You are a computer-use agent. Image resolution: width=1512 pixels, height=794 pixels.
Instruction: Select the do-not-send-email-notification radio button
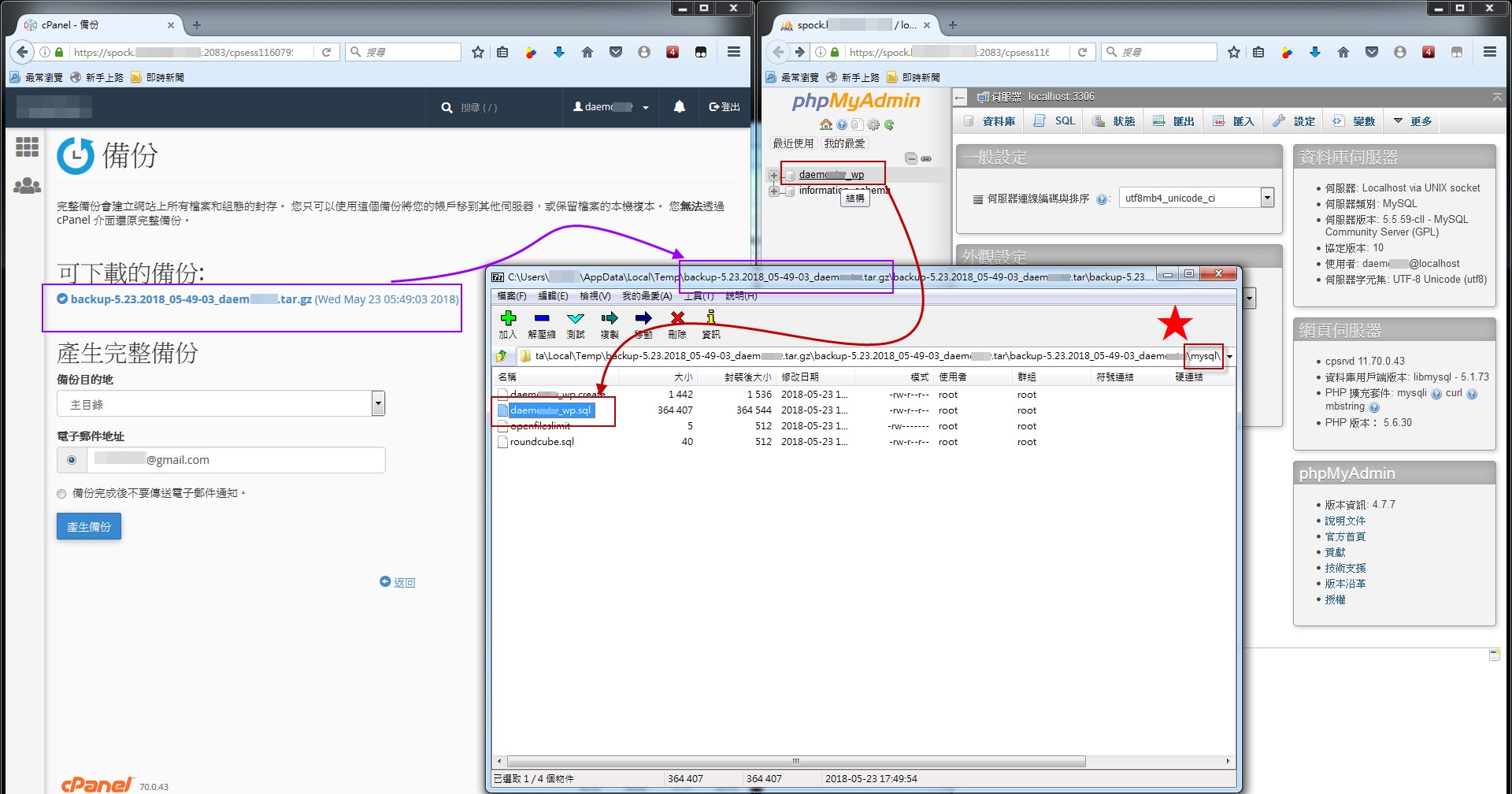click(61, 494)
